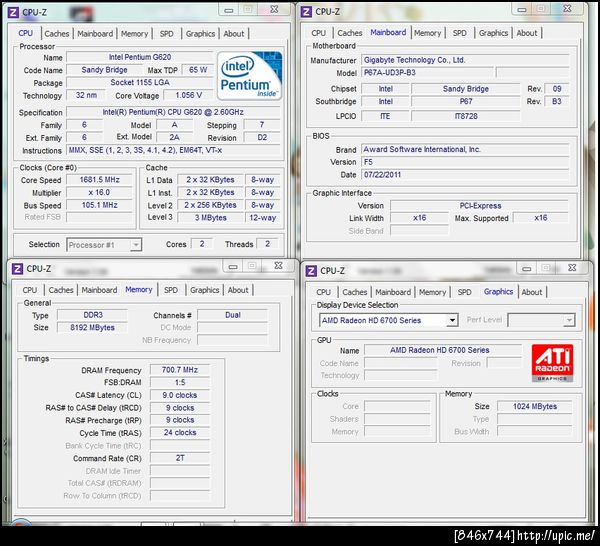Open the About tab in the CPU window
The image size is (600, 546).
click(x=234, y=34)
